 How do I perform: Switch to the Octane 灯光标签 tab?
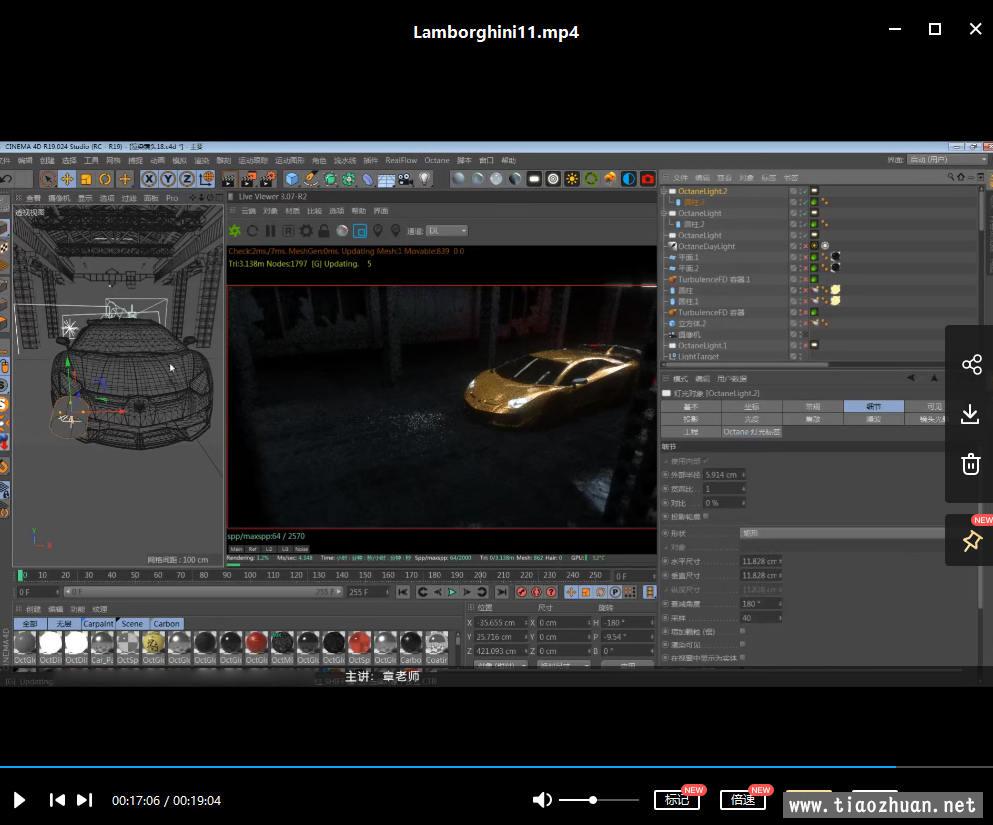[x=752, y=432]
